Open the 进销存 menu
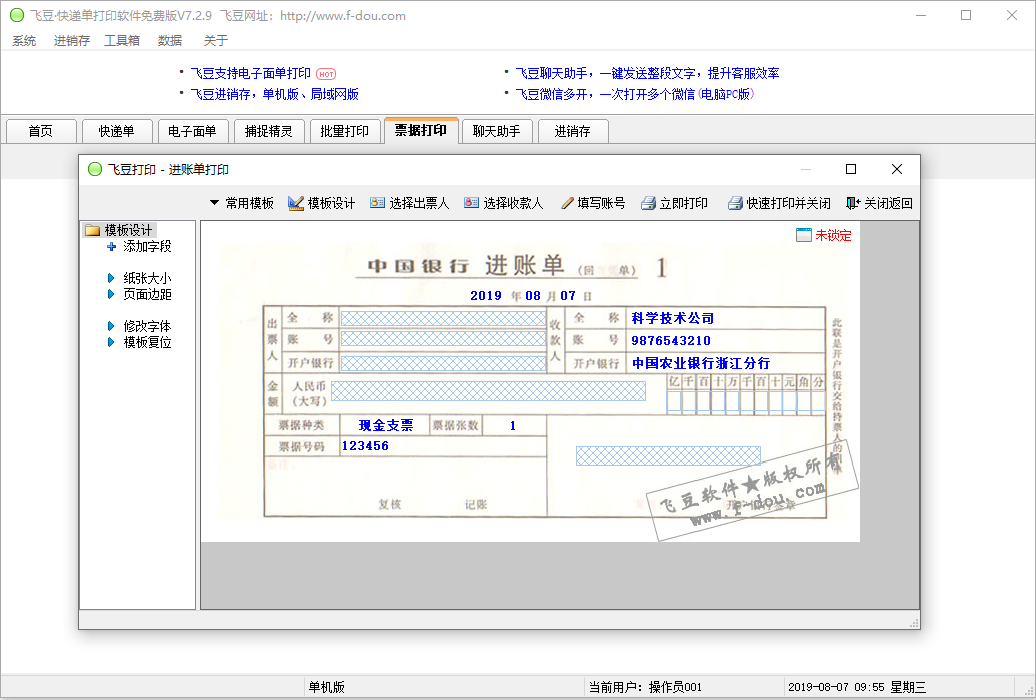 pos(71,40)
